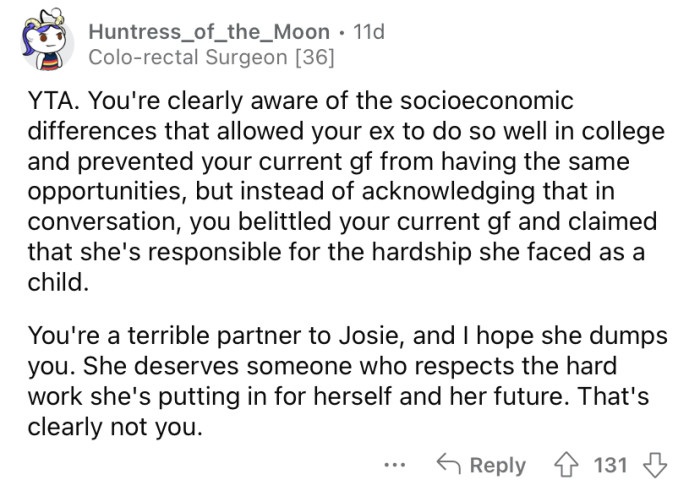
Task: Click the YTA verdict at comment start
Action: pyautogui.click(x=50, y=104)
